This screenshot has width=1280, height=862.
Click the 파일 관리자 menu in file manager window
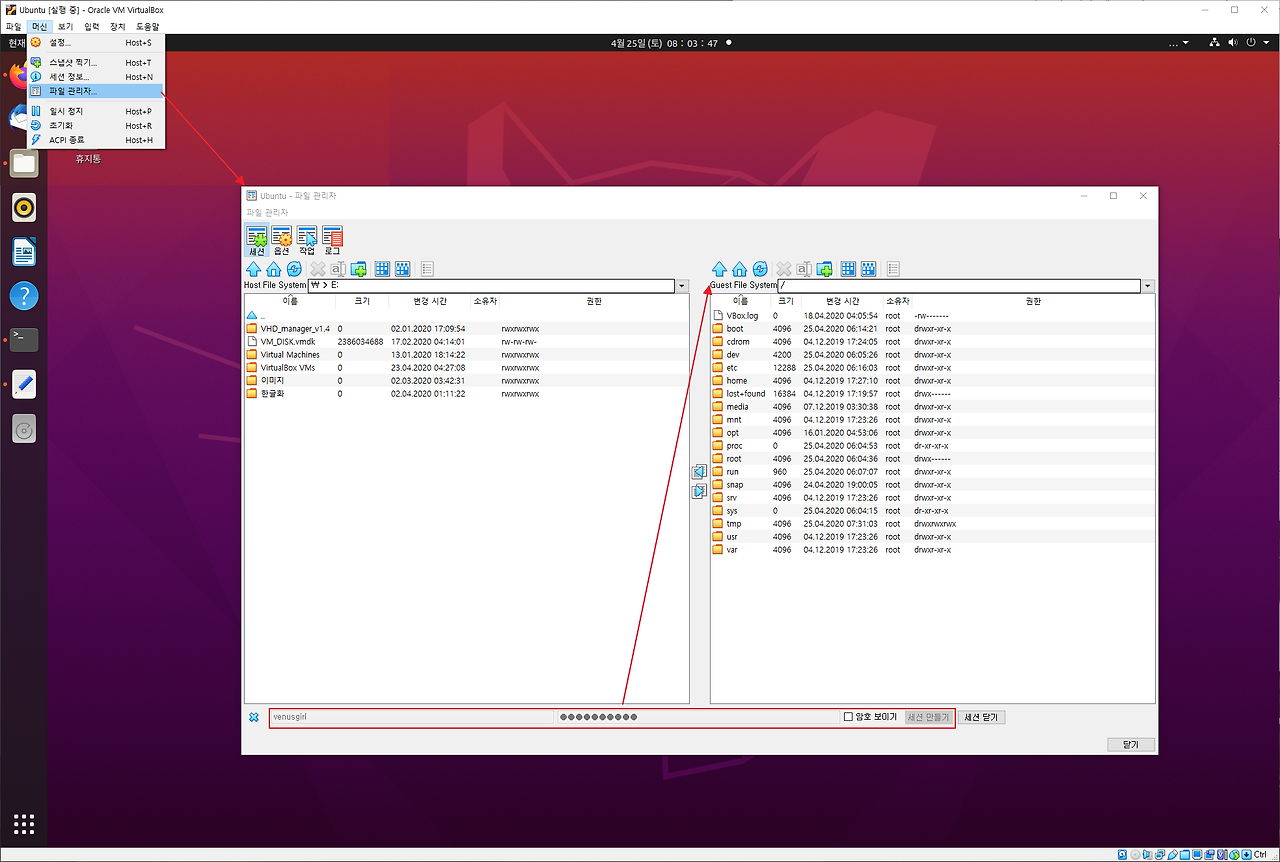[268, 213]
